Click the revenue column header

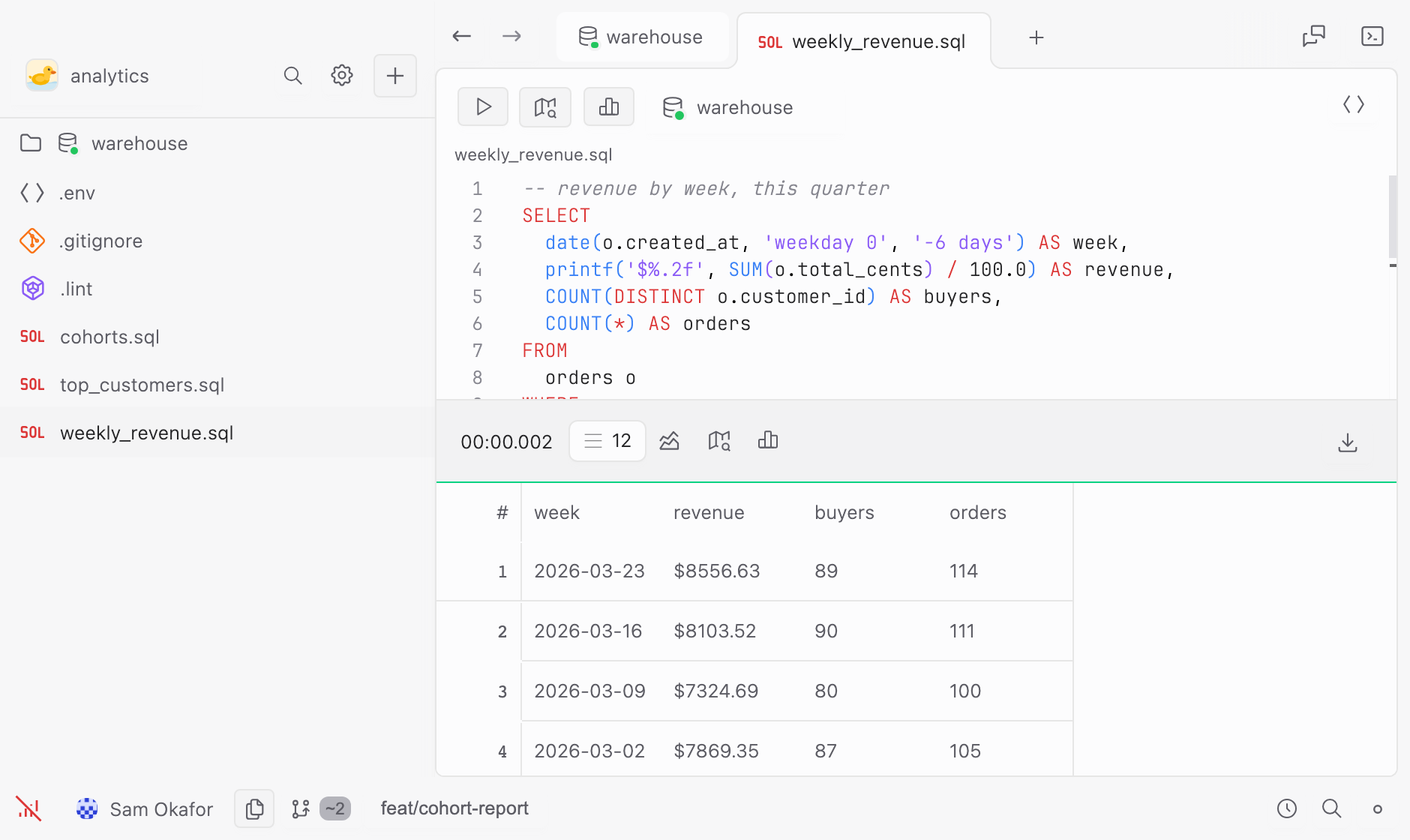pyautogui.click(x=709, y=513)
